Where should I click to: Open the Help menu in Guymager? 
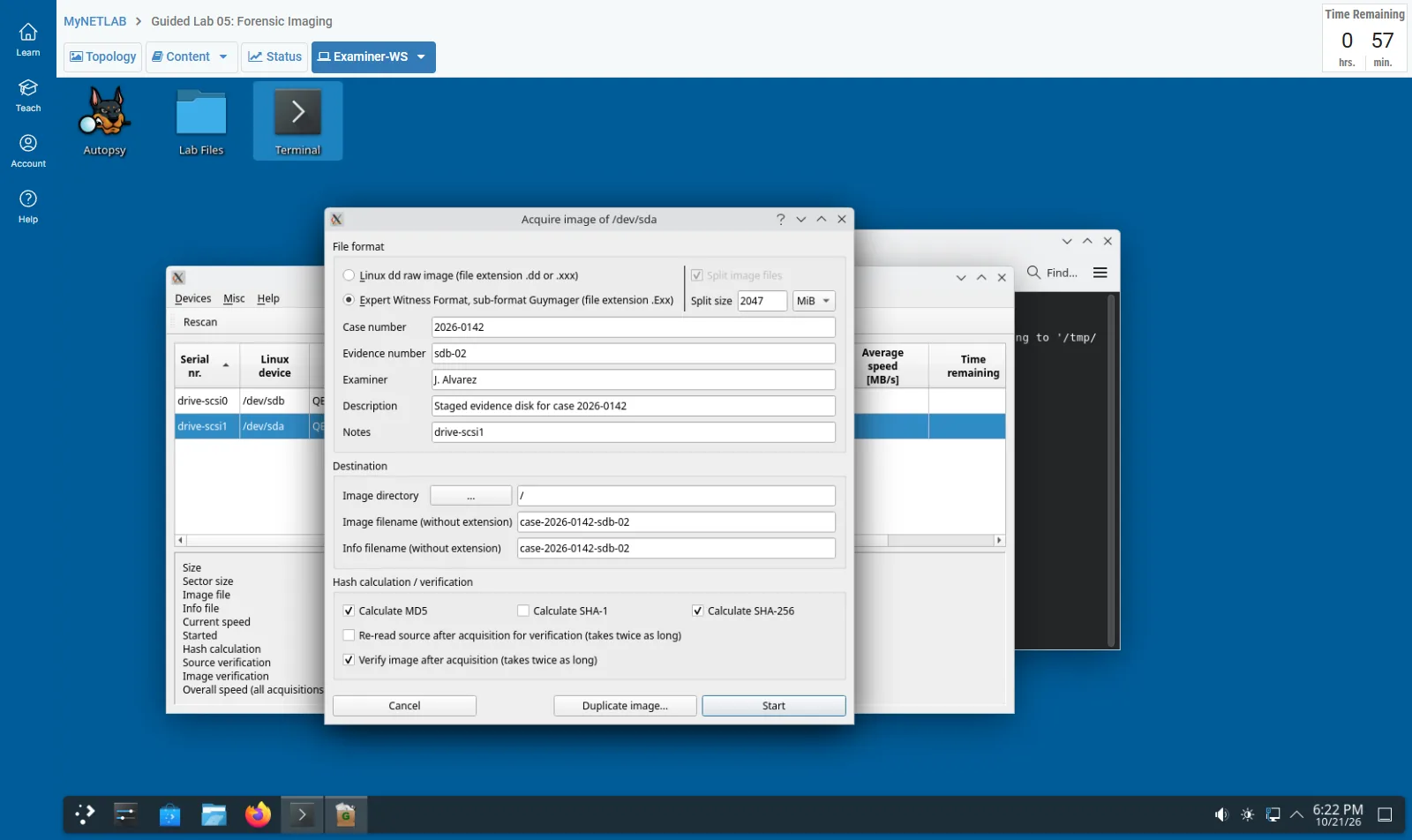268,298
